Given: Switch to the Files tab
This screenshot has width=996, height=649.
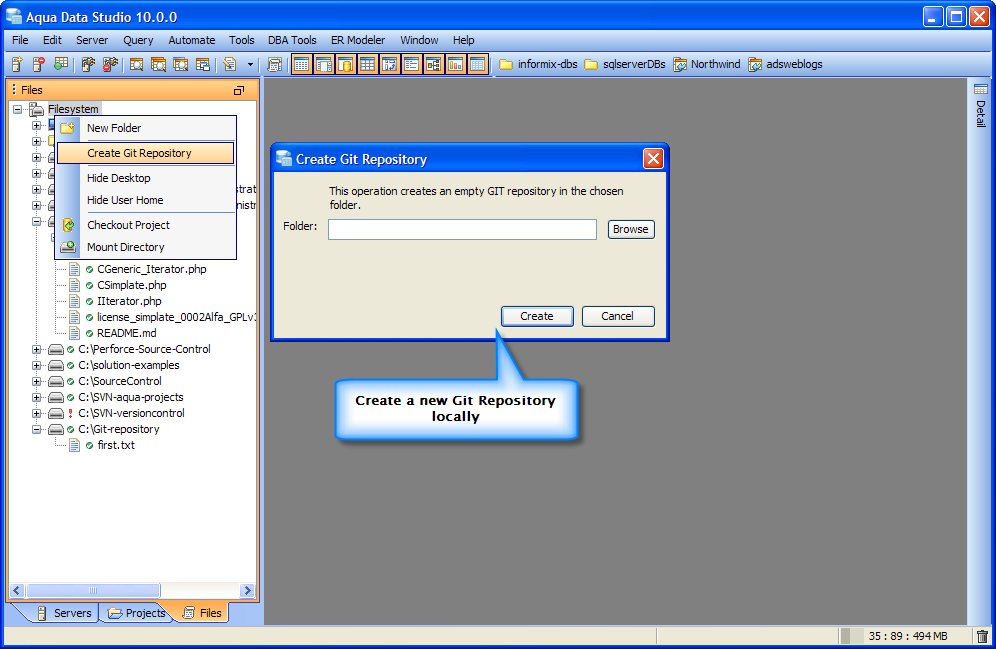Looking at the screenshot, I should pyautogui.click(x=203, y=613).
